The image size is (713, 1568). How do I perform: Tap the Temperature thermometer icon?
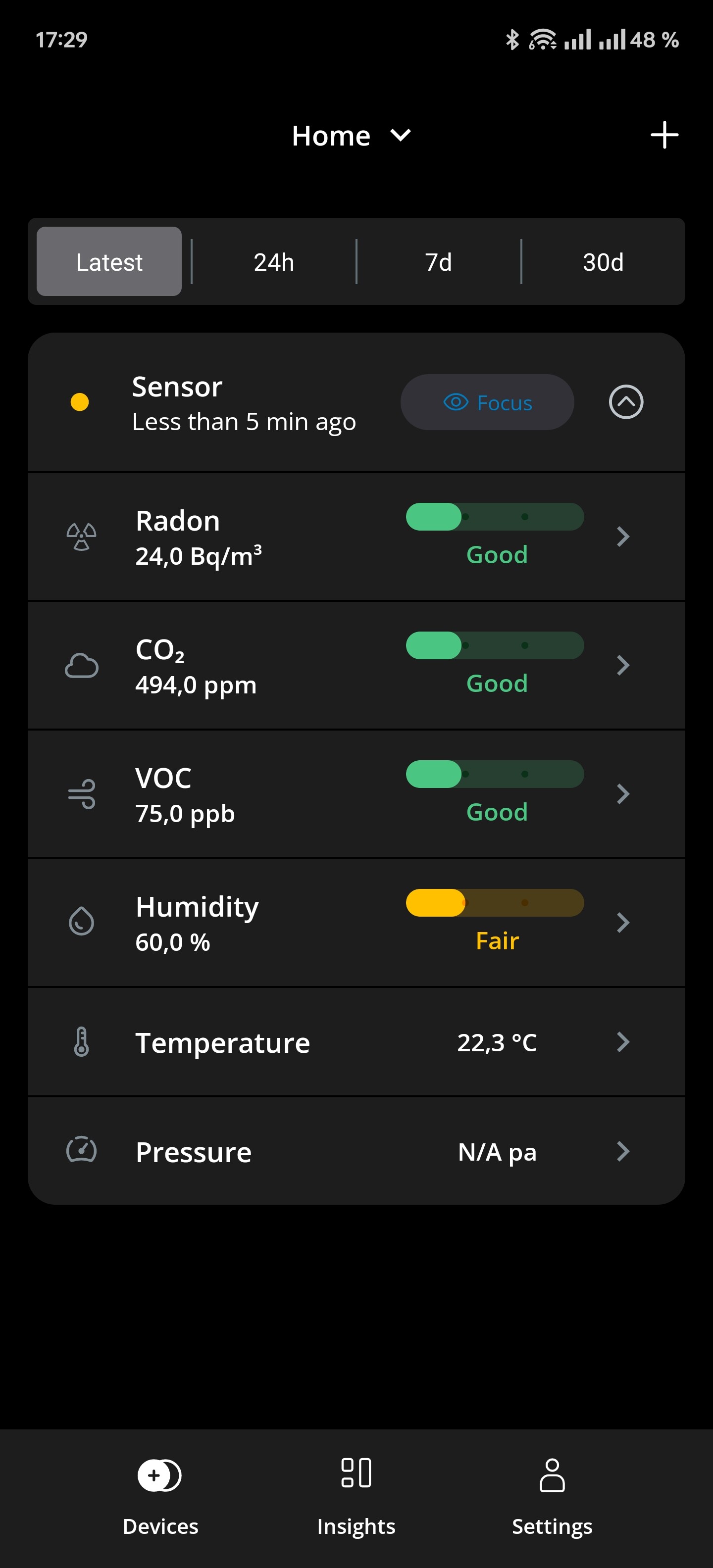click(x=81, y=1041)
